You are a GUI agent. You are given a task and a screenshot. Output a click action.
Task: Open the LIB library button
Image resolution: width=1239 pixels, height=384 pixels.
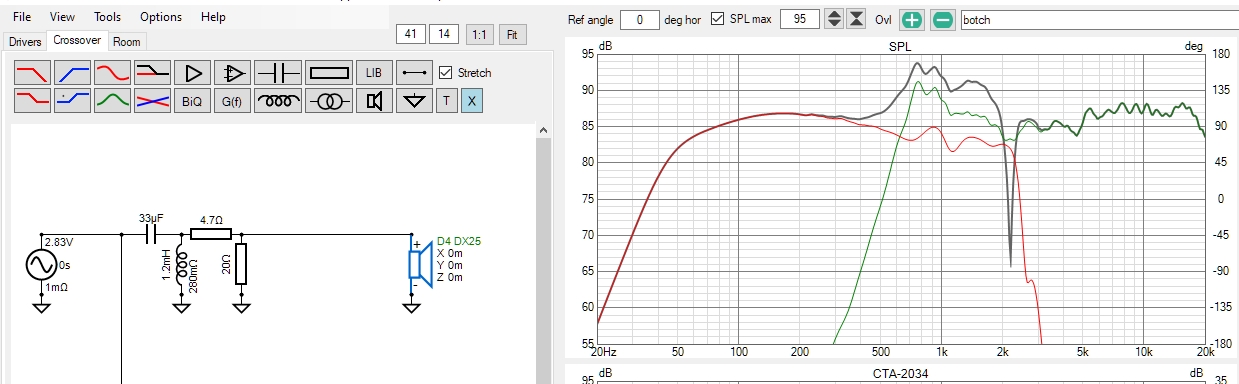coord(374,73)
